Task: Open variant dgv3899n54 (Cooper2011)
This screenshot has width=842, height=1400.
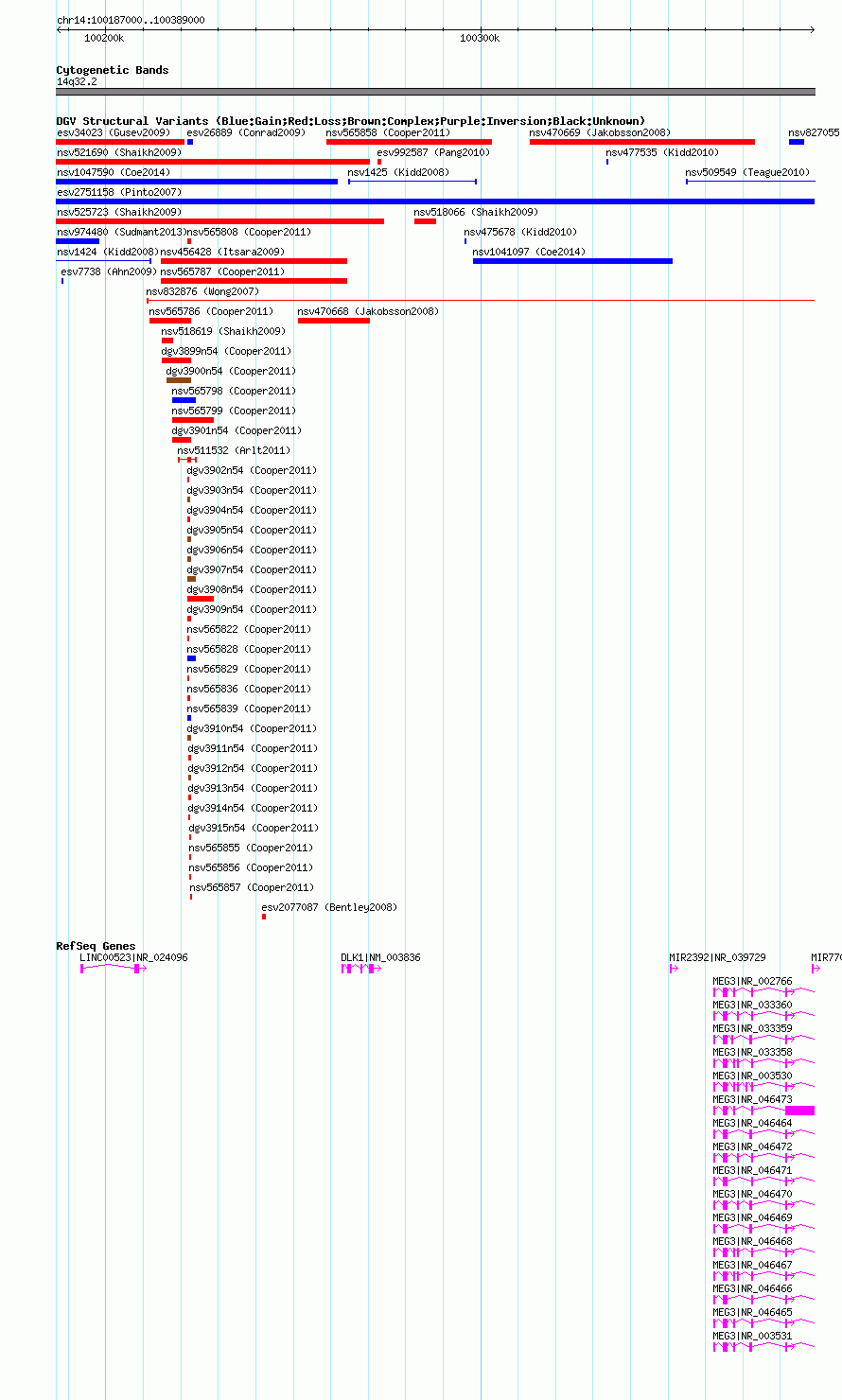Action: (x=228, y=351)
